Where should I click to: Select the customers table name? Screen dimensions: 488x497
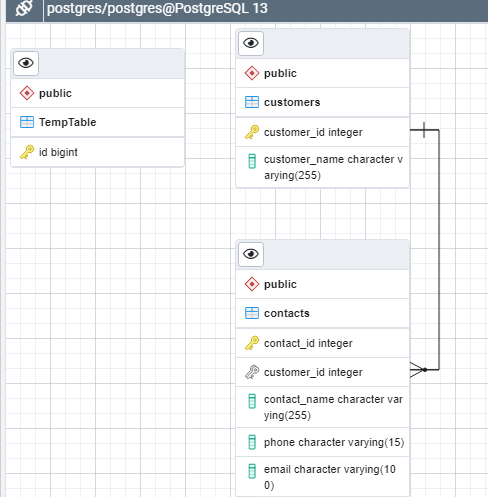[292, 102]
